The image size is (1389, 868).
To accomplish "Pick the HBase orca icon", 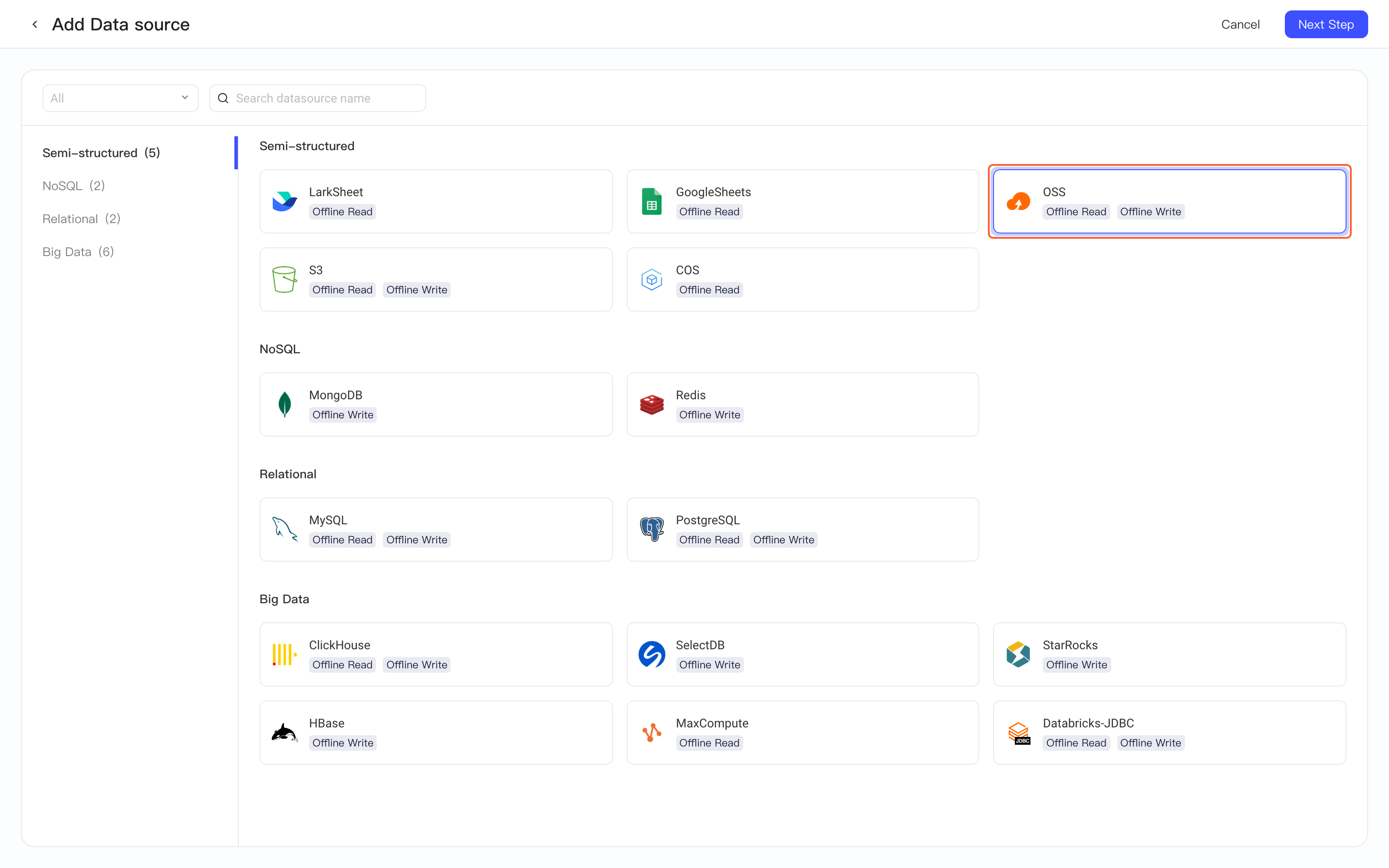I will point(285,733).
